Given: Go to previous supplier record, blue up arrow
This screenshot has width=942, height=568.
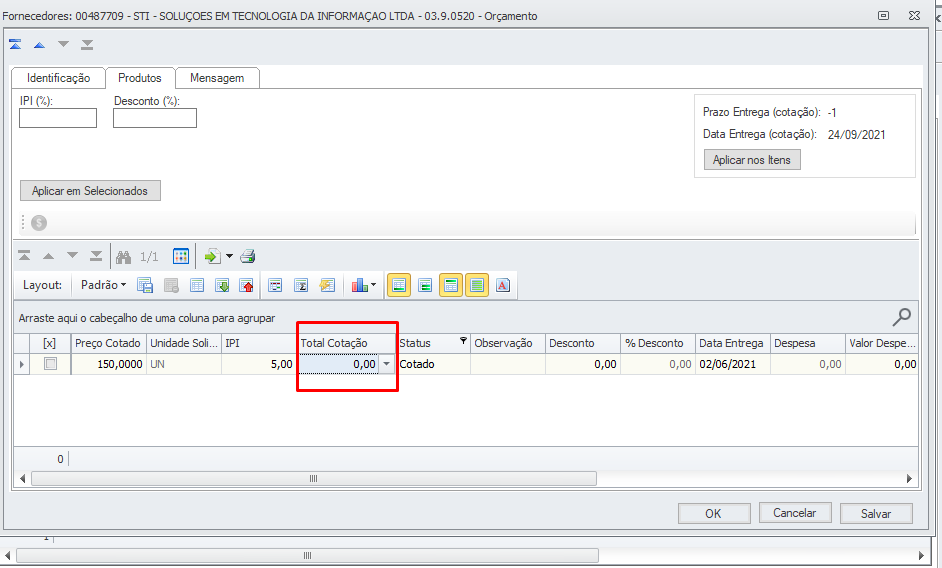Looking at the screenshot, I should [40, 44].
